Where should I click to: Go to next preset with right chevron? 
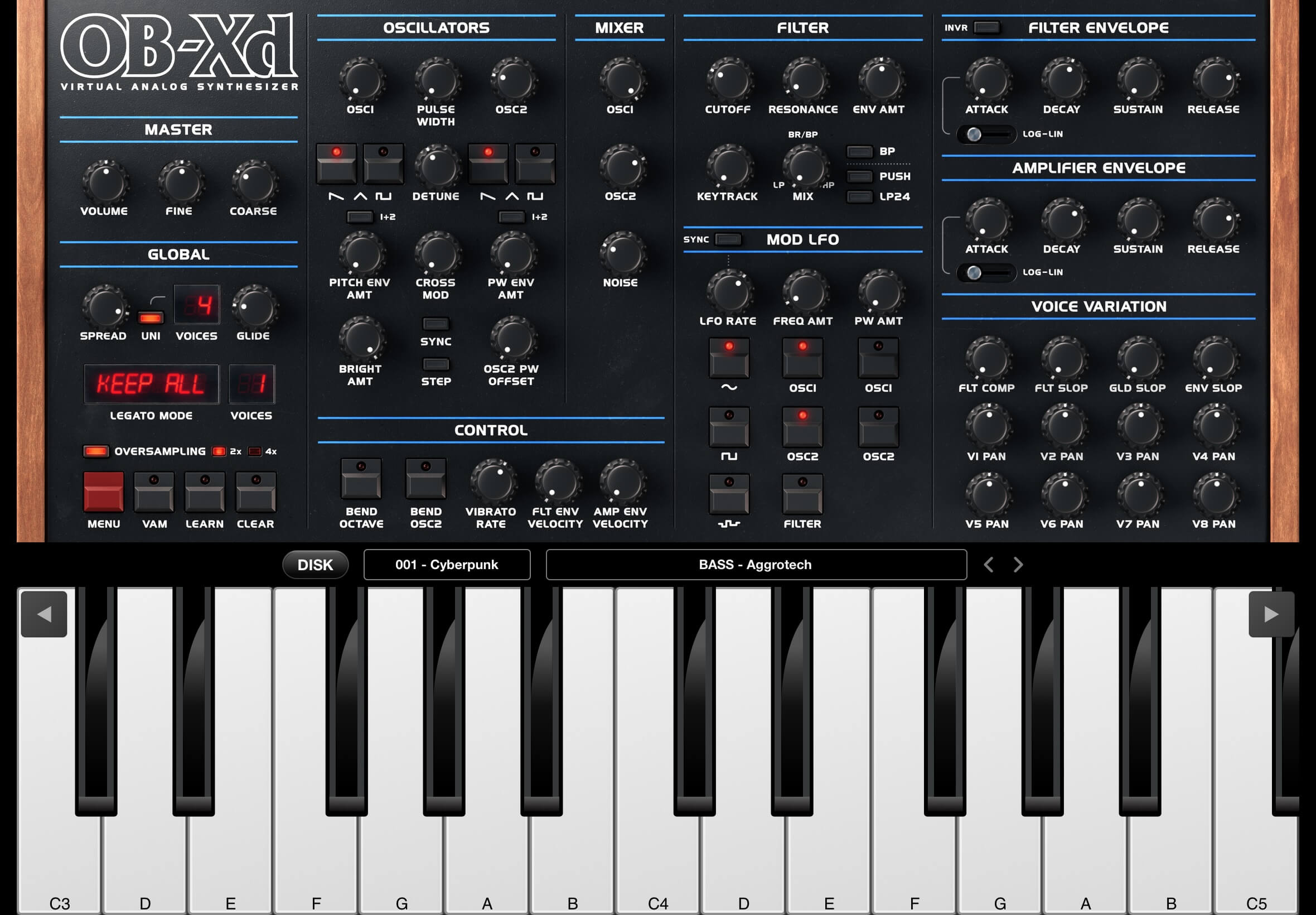1018,565
